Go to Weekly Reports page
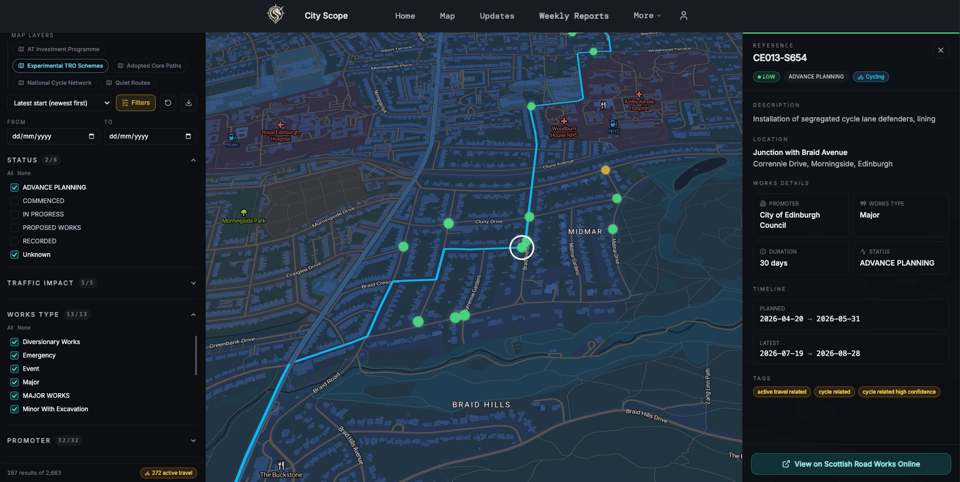Screen dimensions: 960x482 (573, 16)
